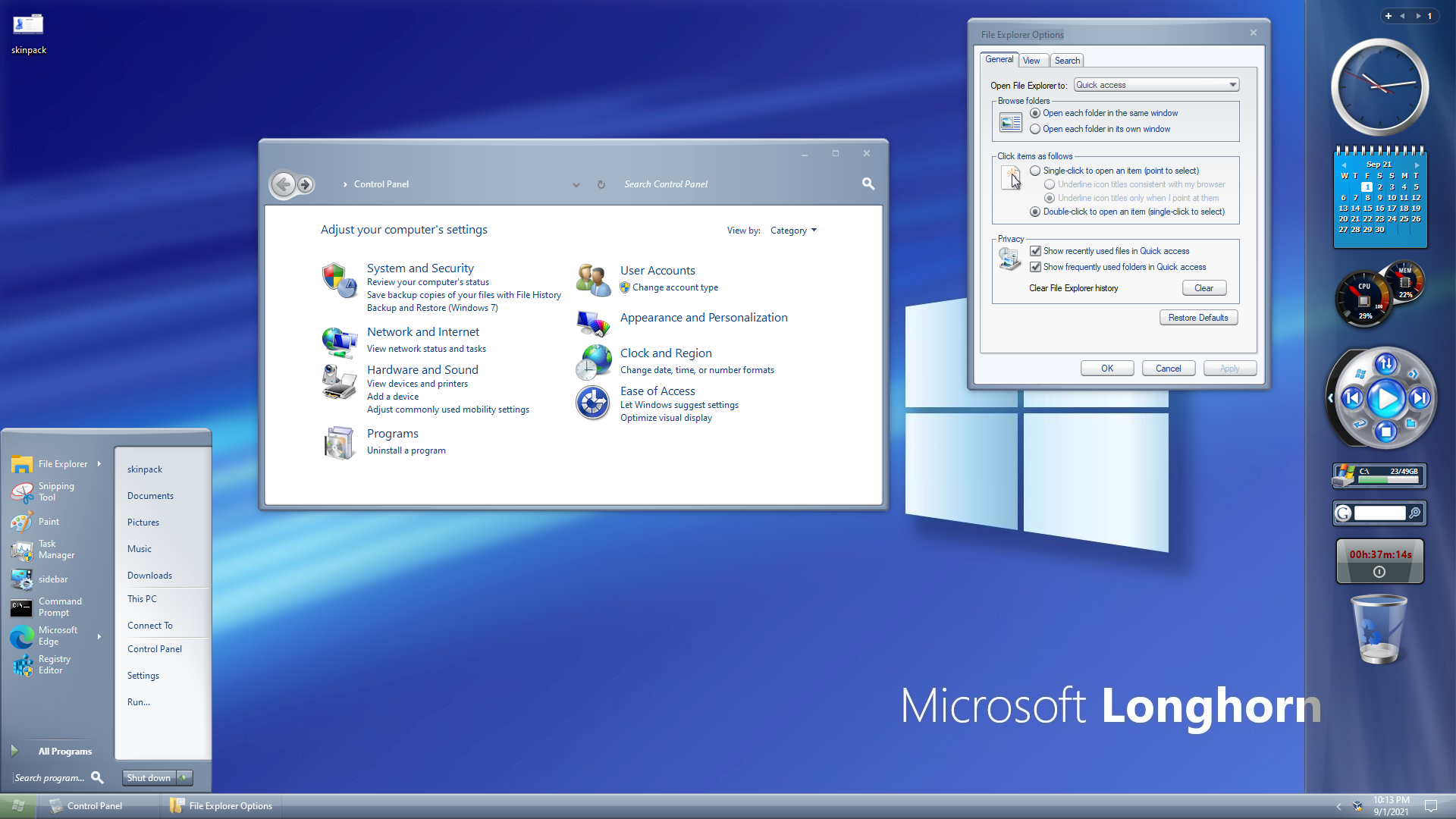Select Single-click to open an item option
Image resolution: width=1456 pixels, height=819 pixels.
point(1035,171)
